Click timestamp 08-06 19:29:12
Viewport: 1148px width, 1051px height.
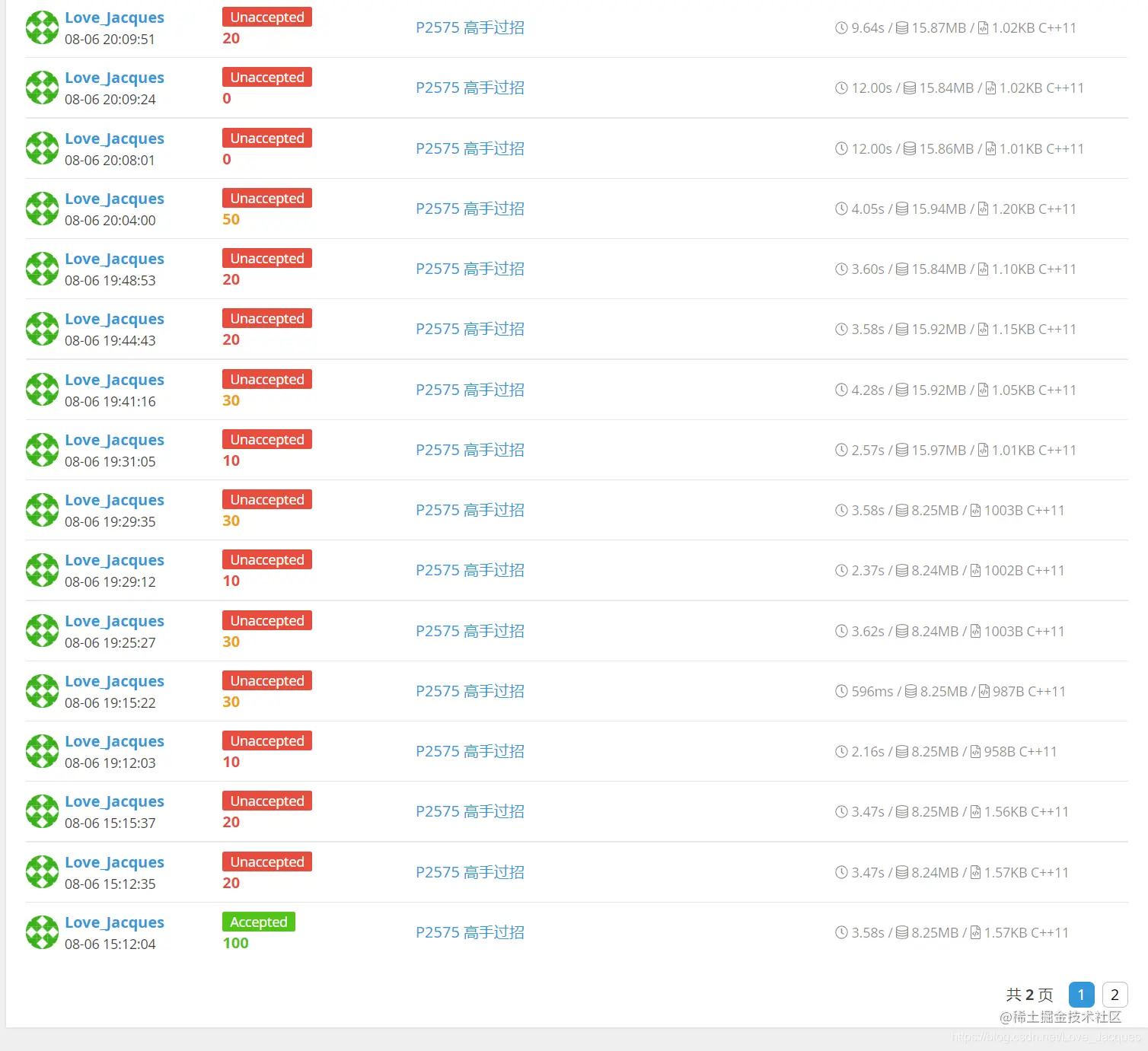point(110,582)
